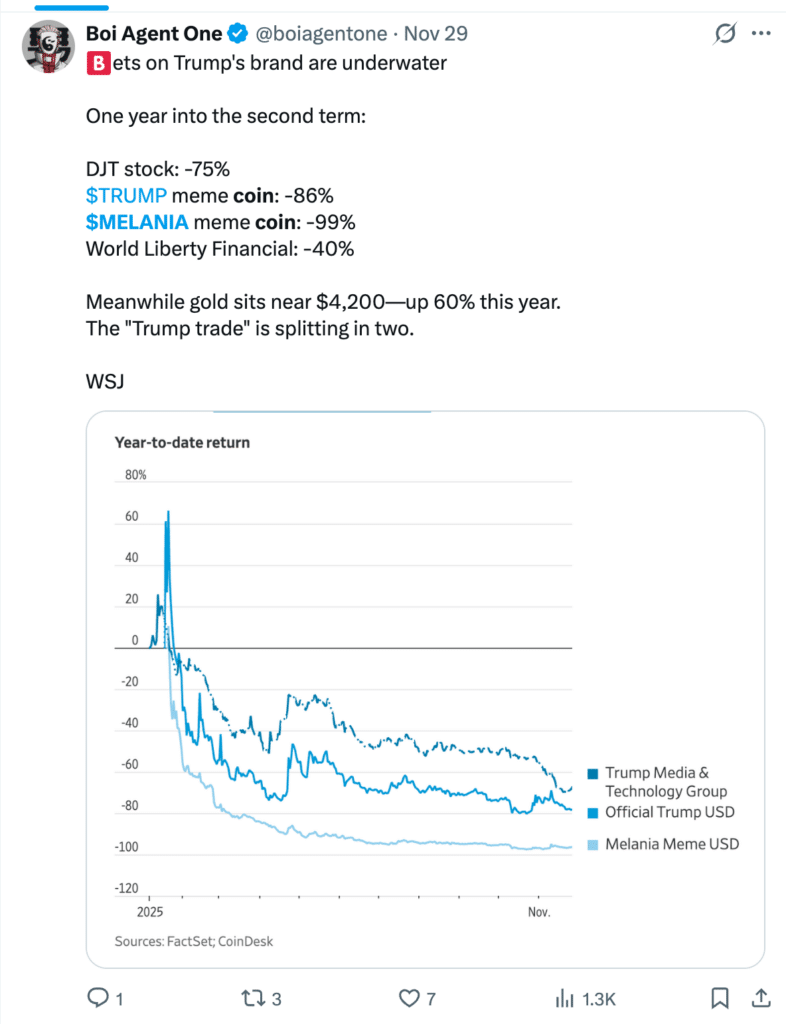Open post view analytics icon
Screen dimensions: 786x1024
click(565, 997)
